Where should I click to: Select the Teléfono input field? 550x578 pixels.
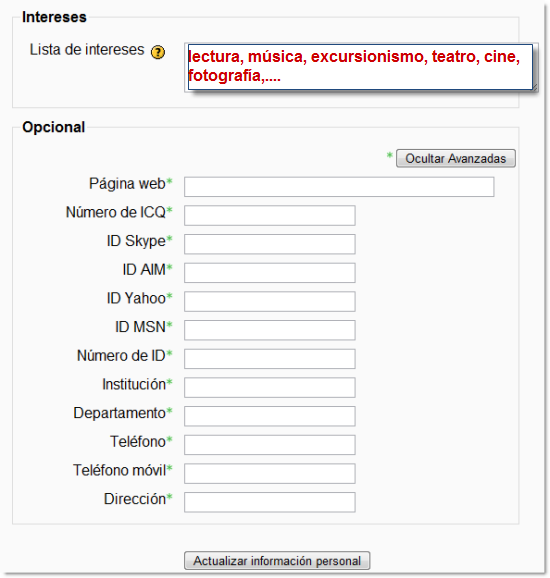(270, 445)
